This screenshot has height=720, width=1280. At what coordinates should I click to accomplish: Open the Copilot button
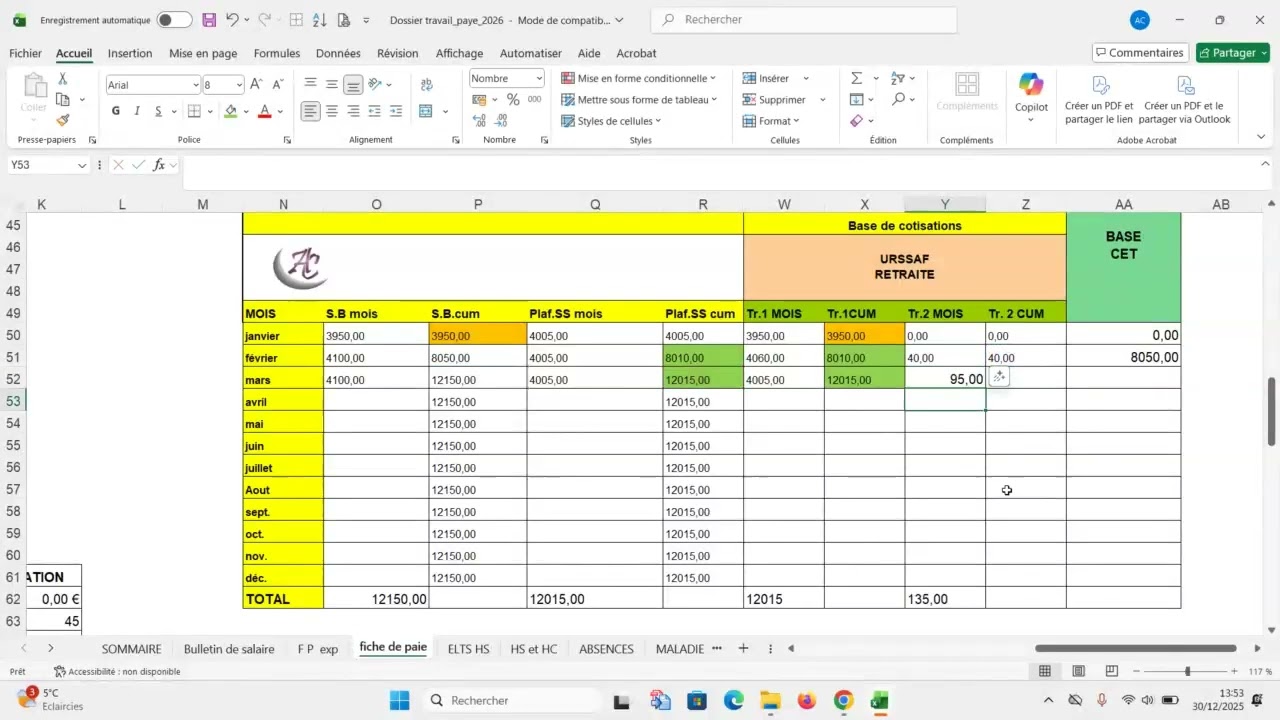[x=1031, y=96]
